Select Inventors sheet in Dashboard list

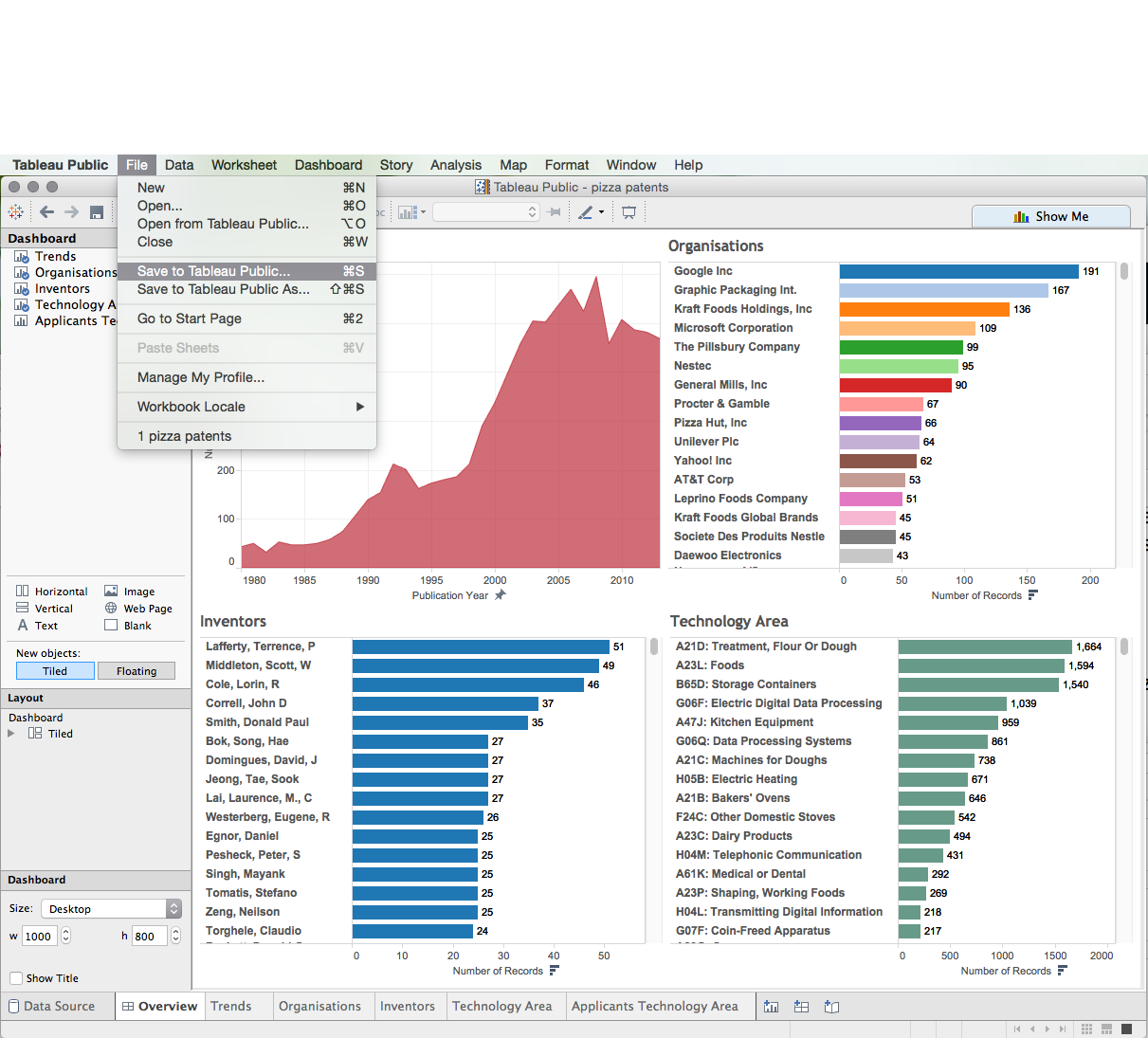(x=63, y=289)
